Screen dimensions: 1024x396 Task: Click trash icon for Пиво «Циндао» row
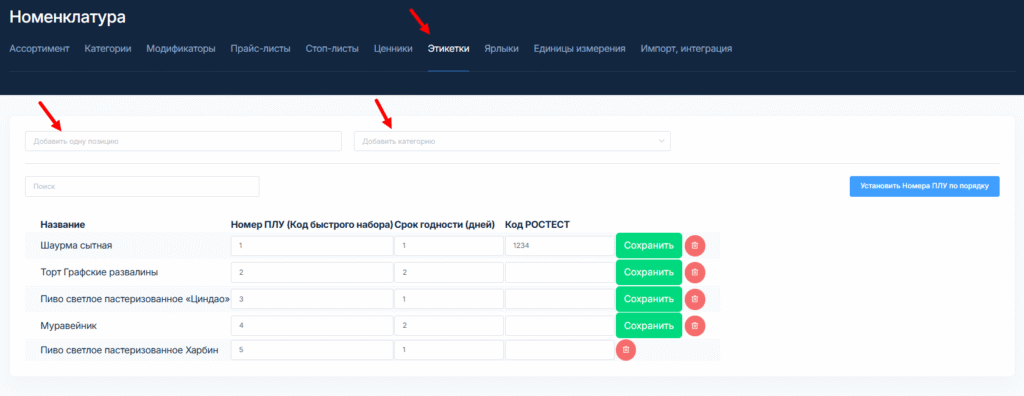click(695, 299)
